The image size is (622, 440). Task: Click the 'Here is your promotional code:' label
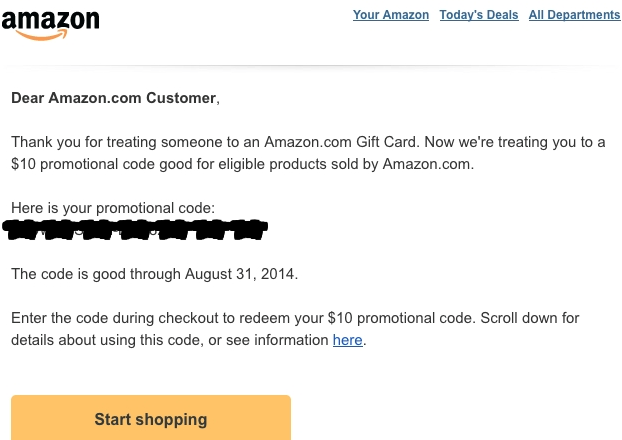113,208
